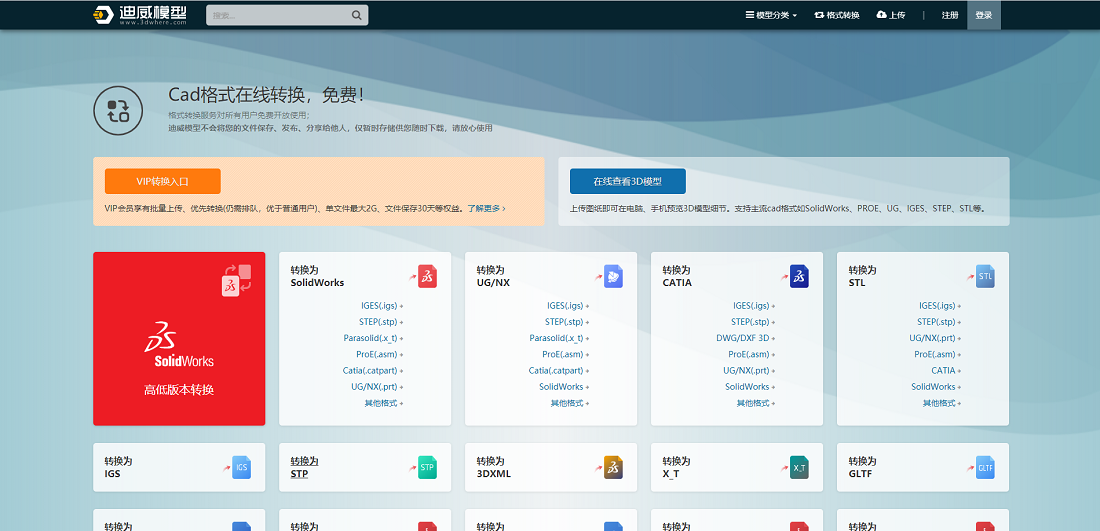1100x531 pixels.
Task: Select IGES(.igs) under SolidWorks card
Action: (382, 306)
